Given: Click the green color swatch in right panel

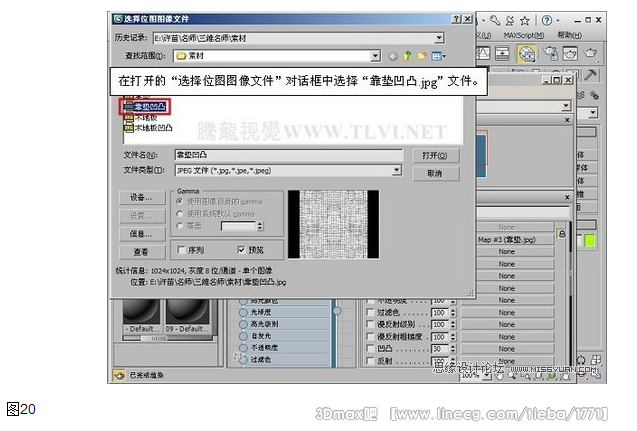Looking at the screenshot, I should (589, 241).
